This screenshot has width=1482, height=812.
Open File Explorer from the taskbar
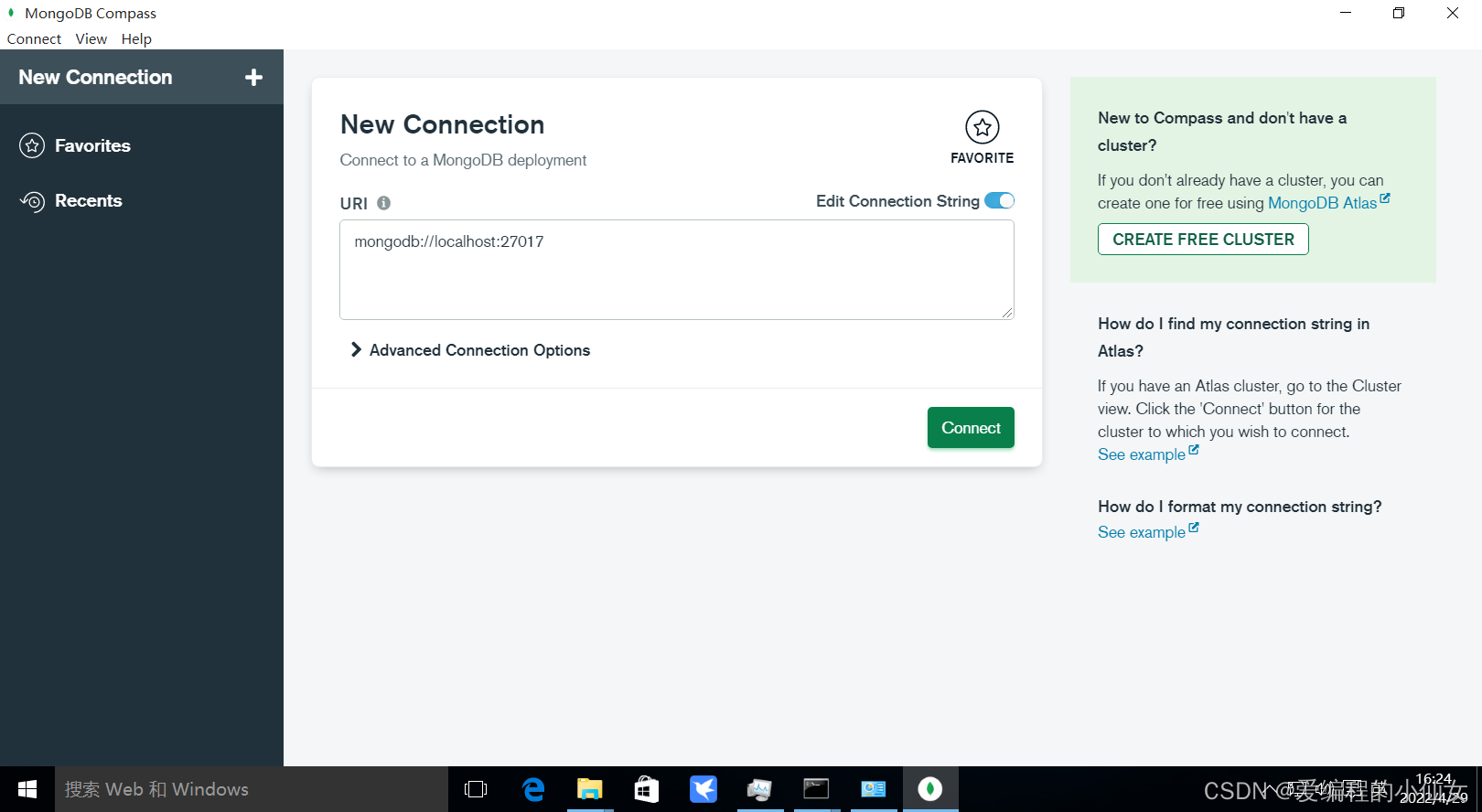(x=590, y=789)
